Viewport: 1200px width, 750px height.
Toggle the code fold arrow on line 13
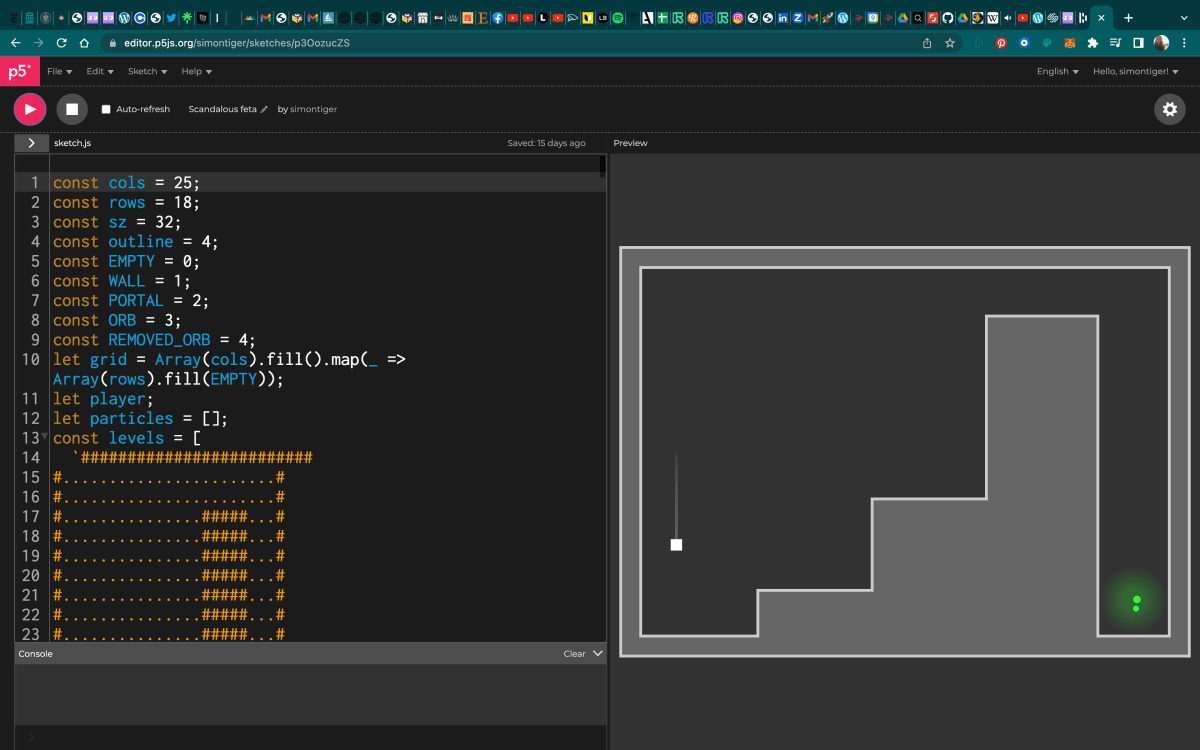(x=44, y=438)
